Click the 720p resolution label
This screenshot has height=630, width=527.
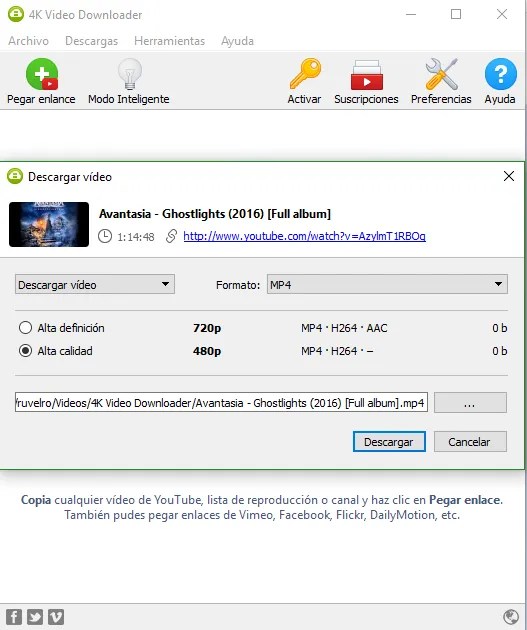207,328
